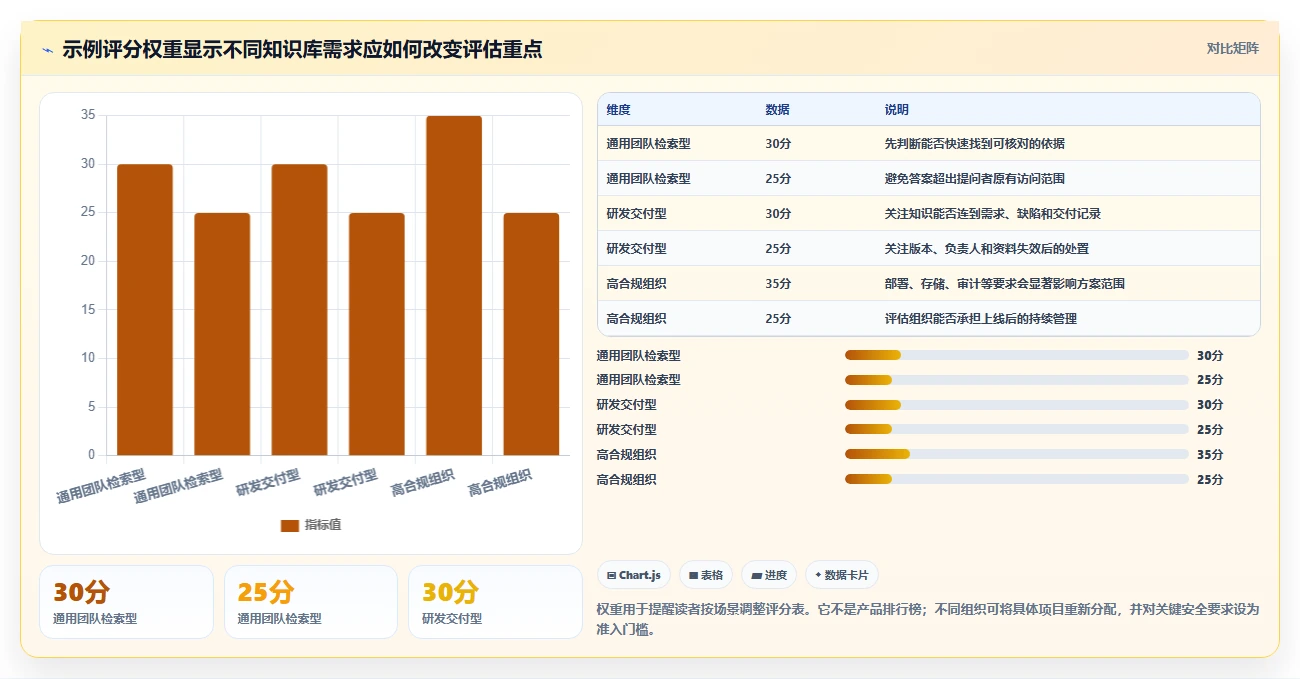Click the 进度 chip

click(769, 575)
